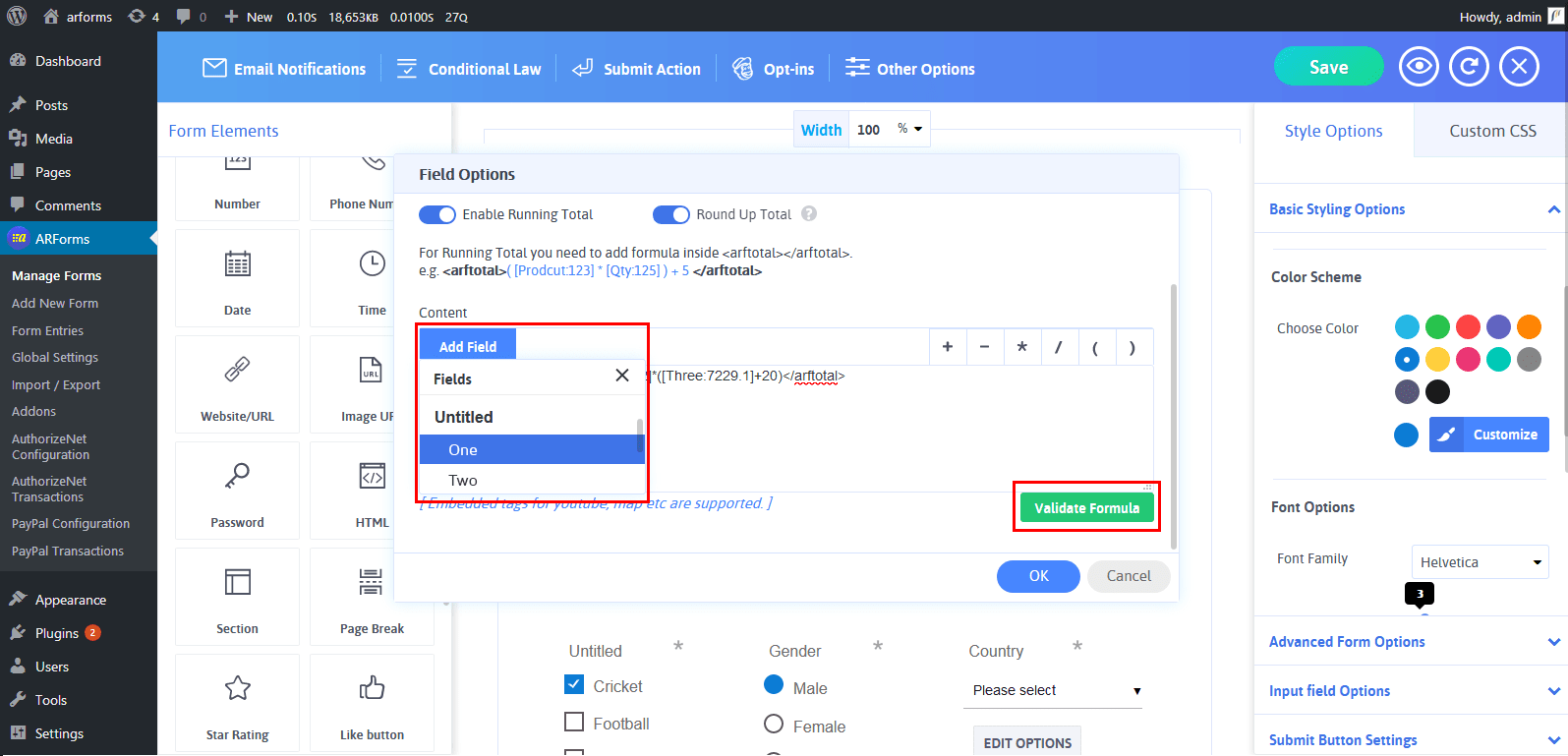Click the multiply operator button
This screenshot has height=756, width=1568.
point(1021,347)
